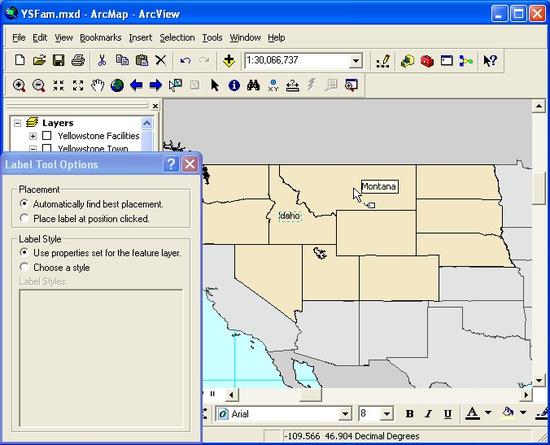550x445 pixels.
Task: Collapse the Layers data frame
Action: 17,123
